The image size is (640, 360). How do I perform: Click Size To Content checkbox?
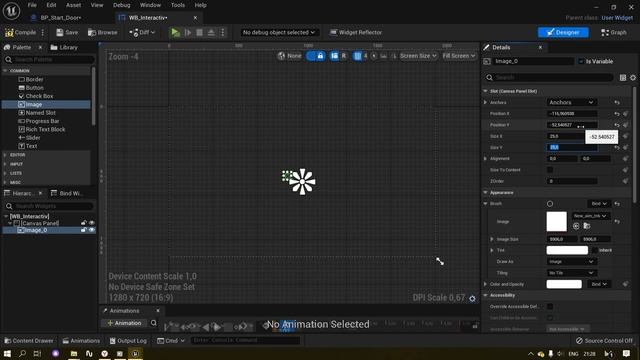click(550, 170)
